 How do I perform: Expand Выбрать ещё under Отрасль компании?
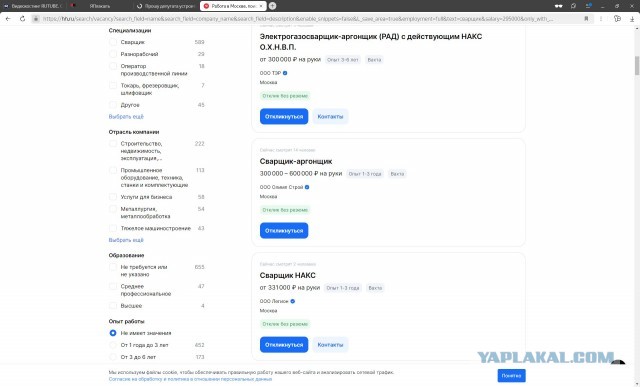click(x=126, y=240)
